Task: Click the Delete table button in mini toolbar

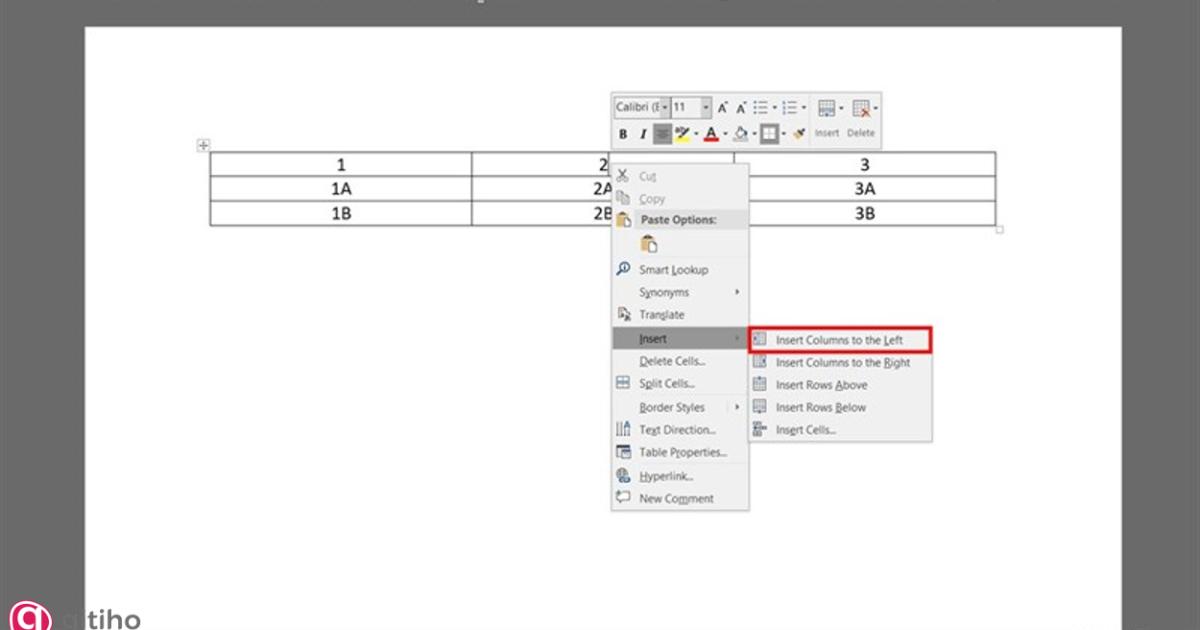Action: (860, 118)
